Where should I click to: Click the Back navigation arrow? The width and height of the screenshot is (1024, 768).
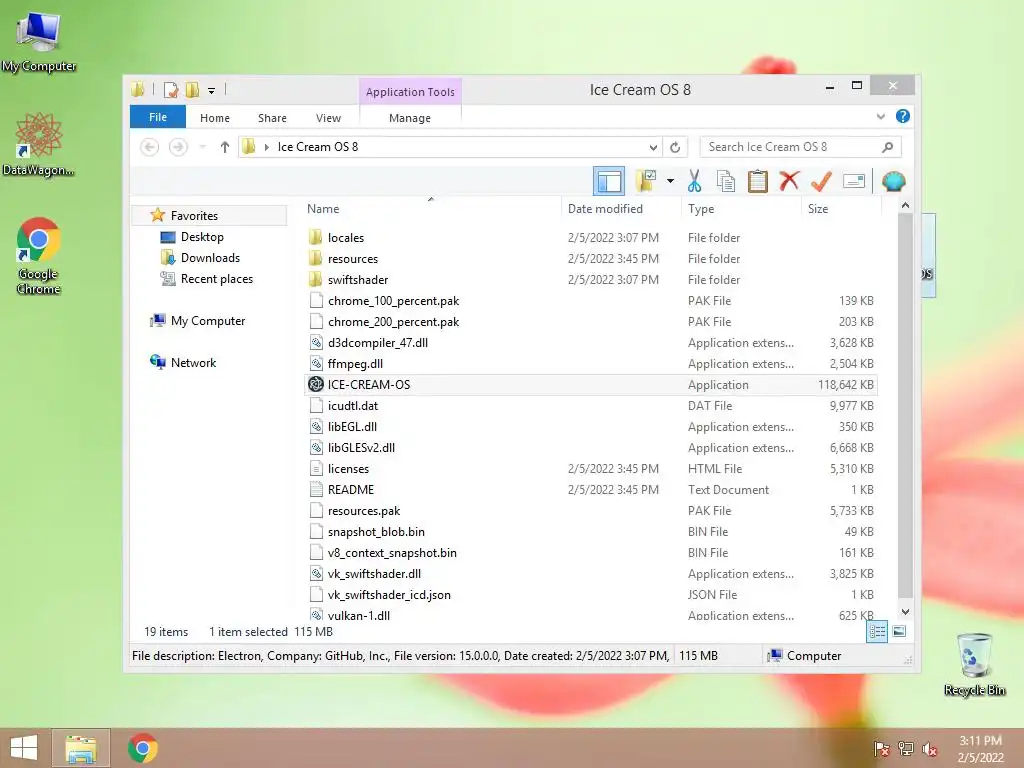click(150, 147)
